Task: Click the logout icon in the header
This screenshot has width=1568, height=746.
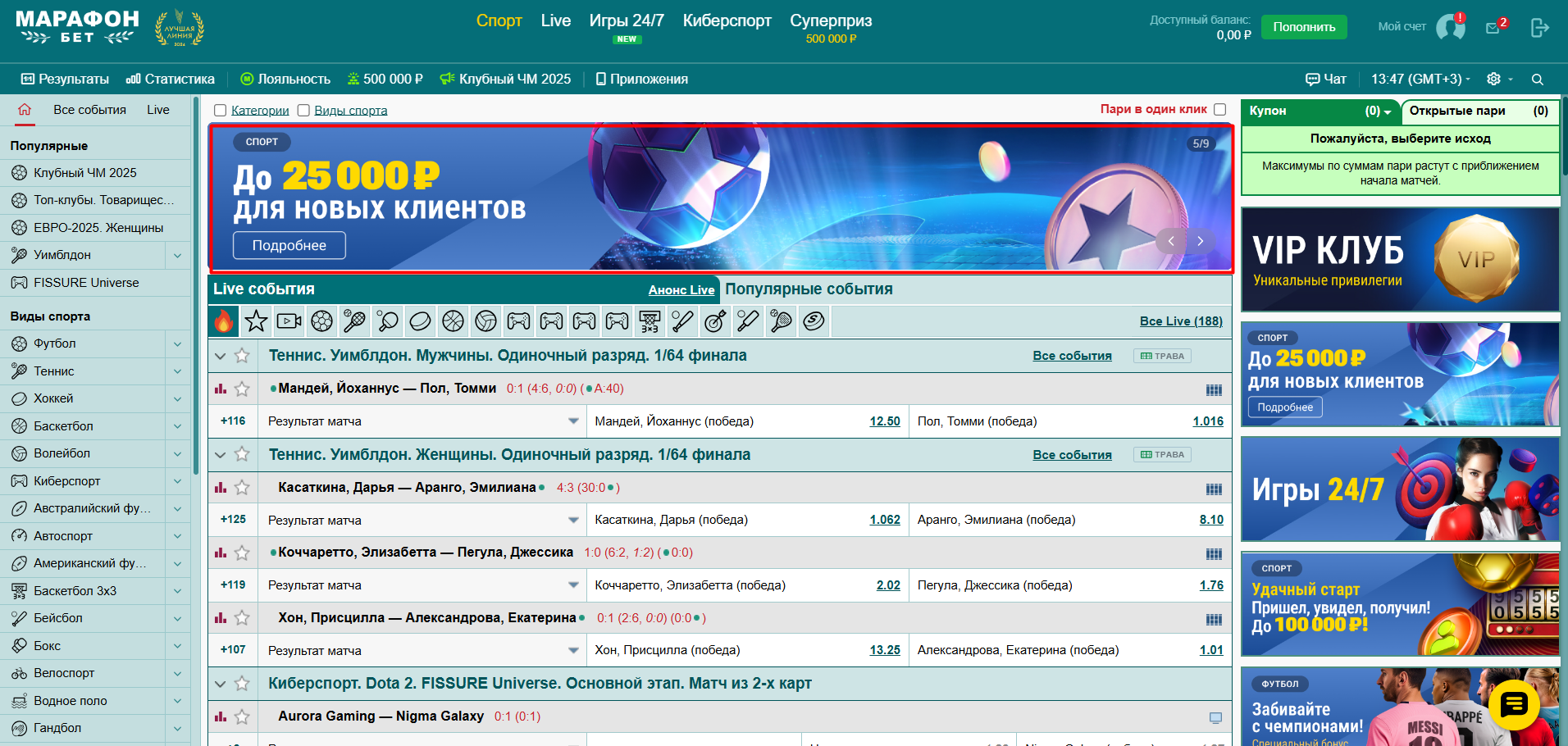Action: 1539,28
